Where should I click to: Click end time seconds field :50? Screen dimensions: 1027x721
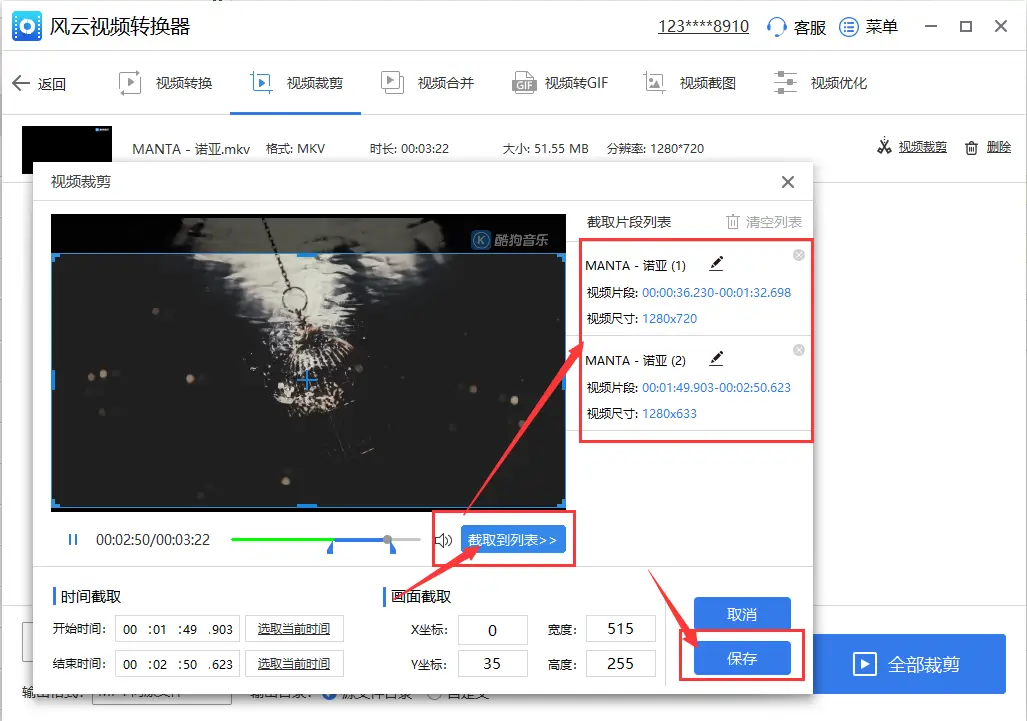coord(187,664)
